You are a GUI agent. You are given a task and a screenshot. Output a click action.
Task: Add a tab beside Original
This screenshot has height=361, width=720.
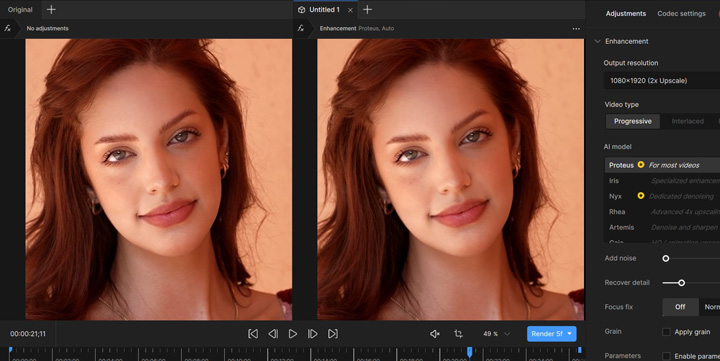pyautogui.click(x=51, y=10)
